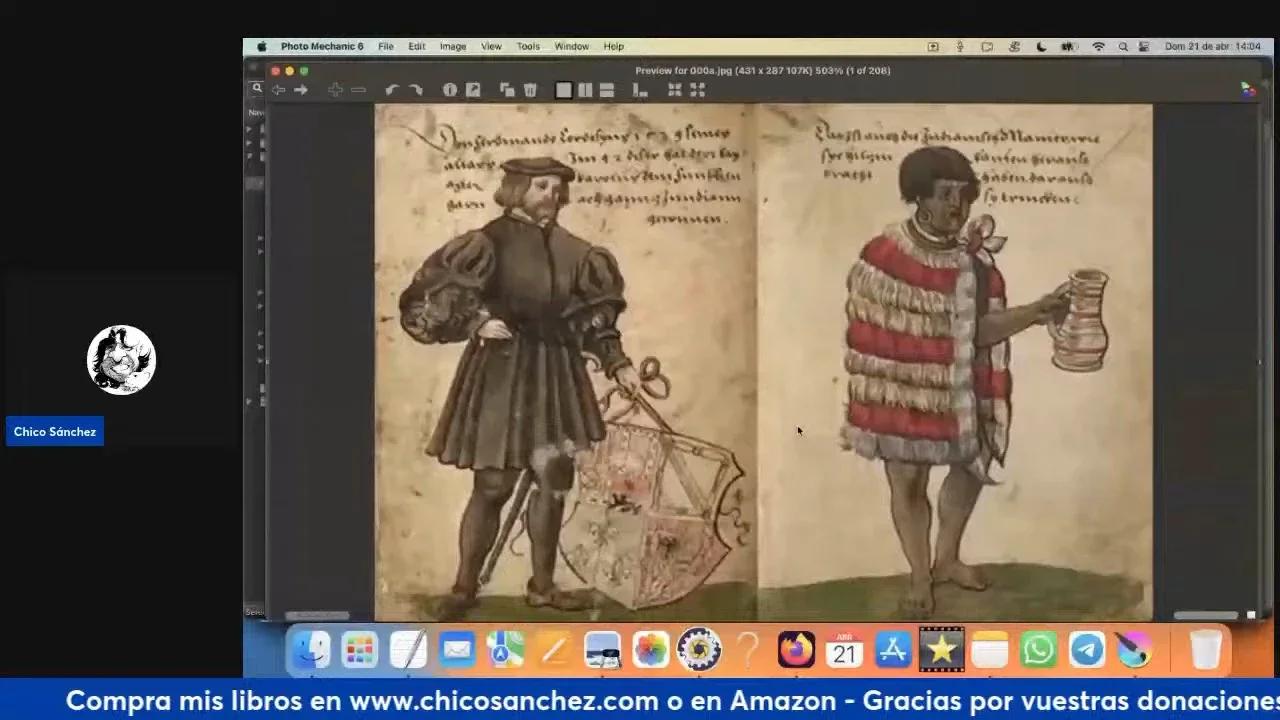
Task: Click the Chico Sánchez name label
Action: (55, 432)
